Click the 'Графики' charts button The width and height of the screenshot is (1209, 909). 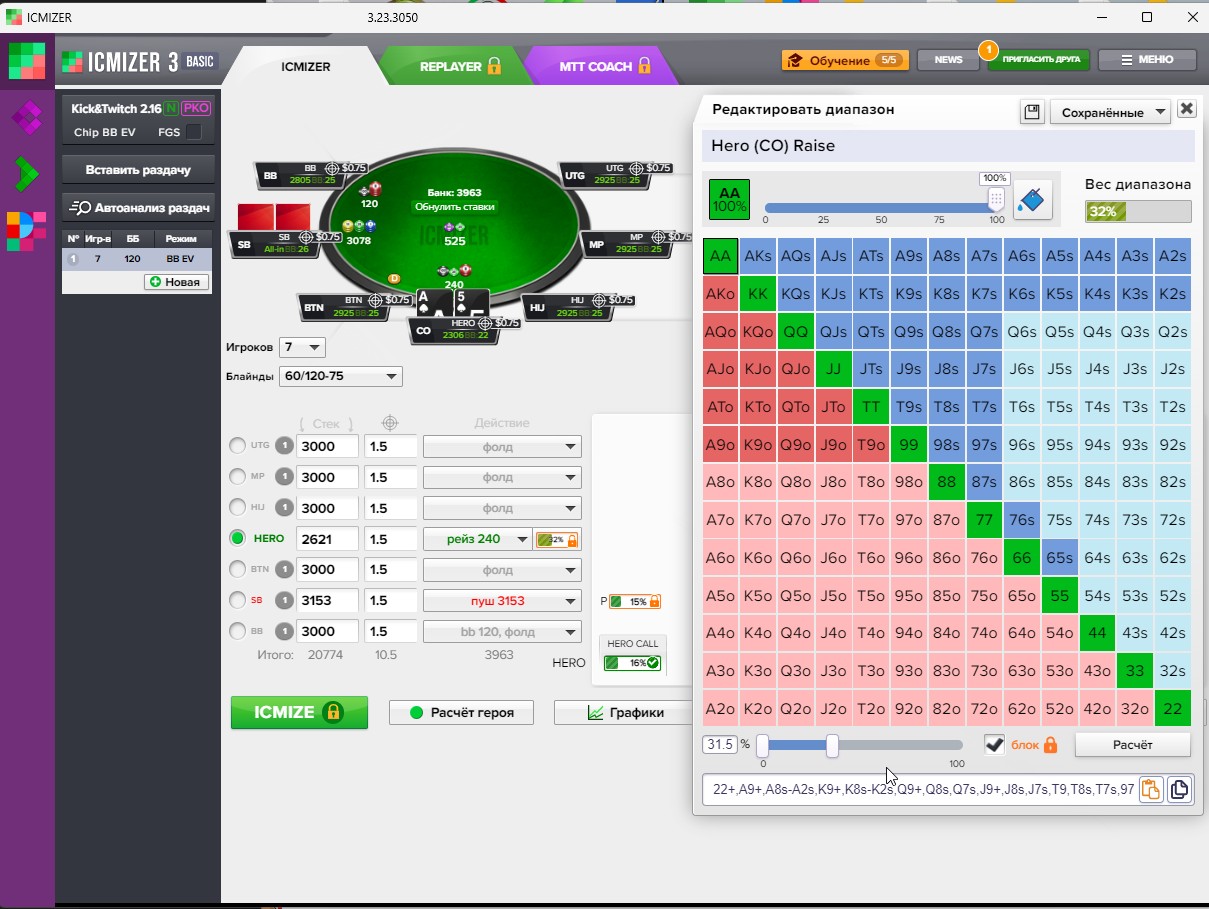click(625, 712)
